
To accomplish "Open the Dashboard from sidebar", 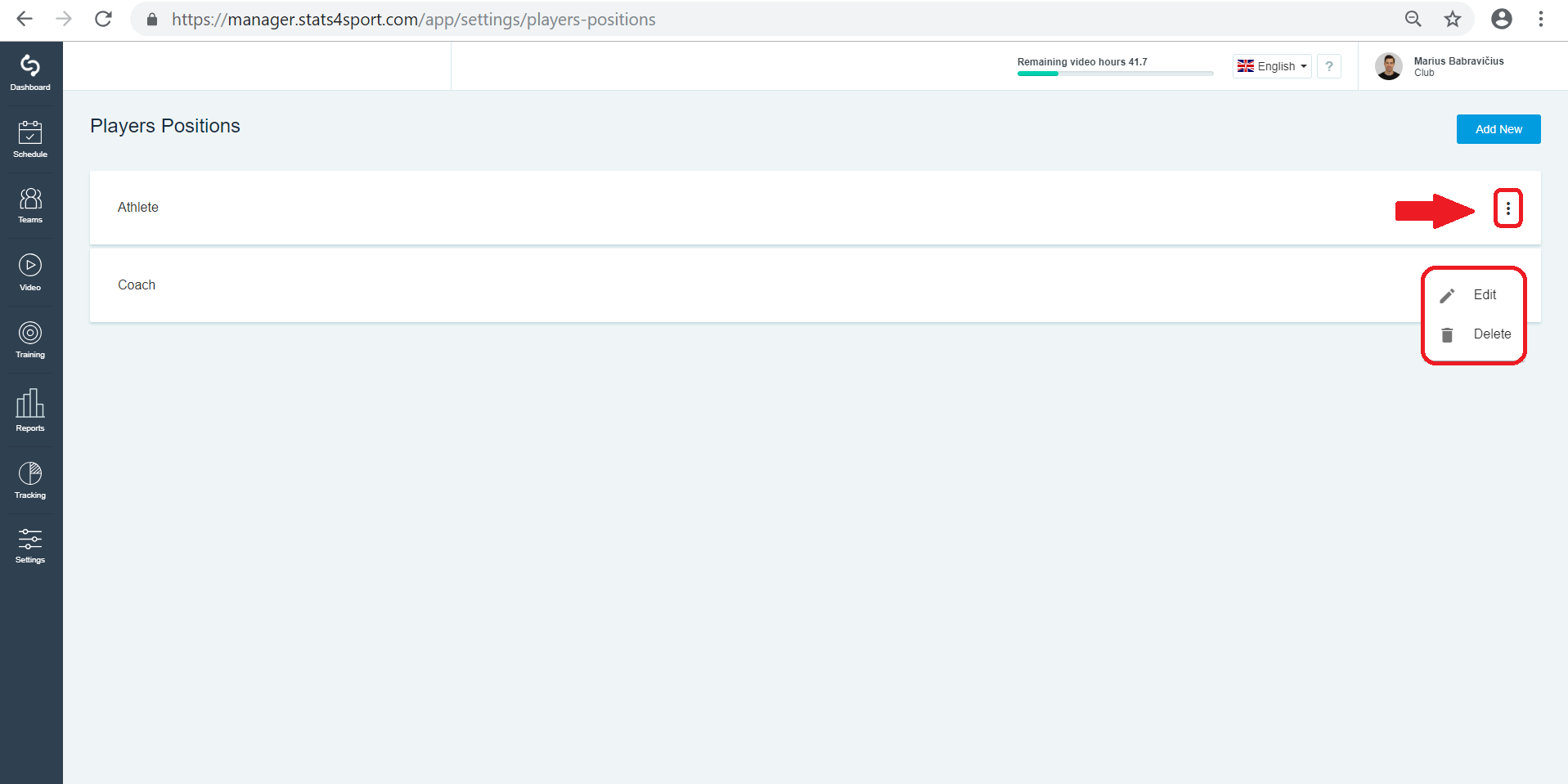I will click(x=30, y=73).
